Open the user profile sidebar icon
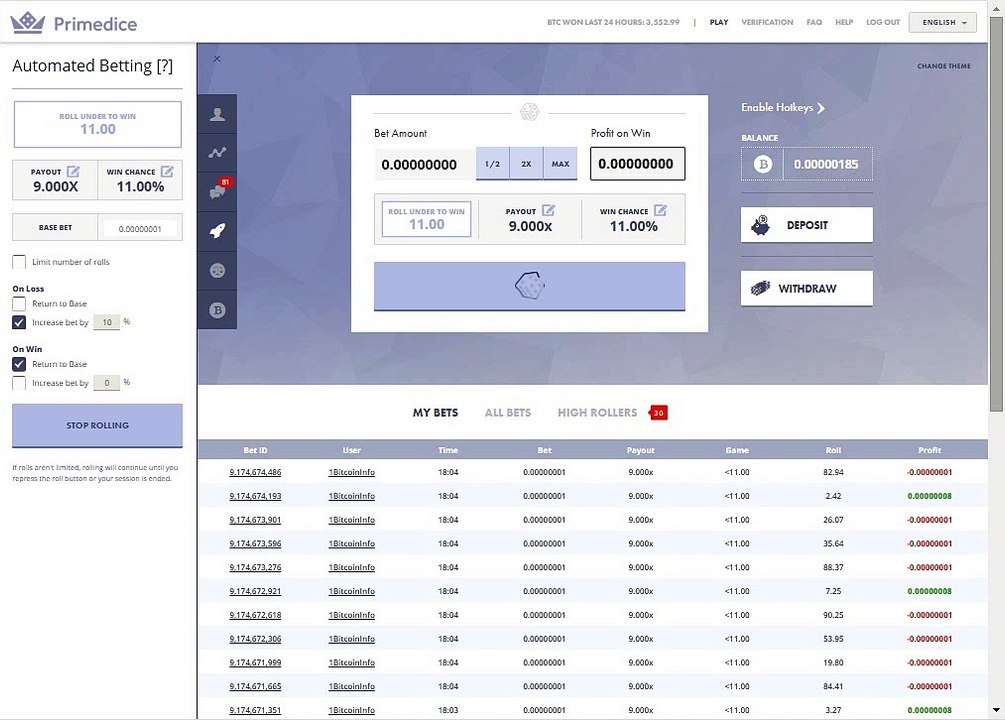The width and height of the screenshot is (1005, 720). [217, 114]
